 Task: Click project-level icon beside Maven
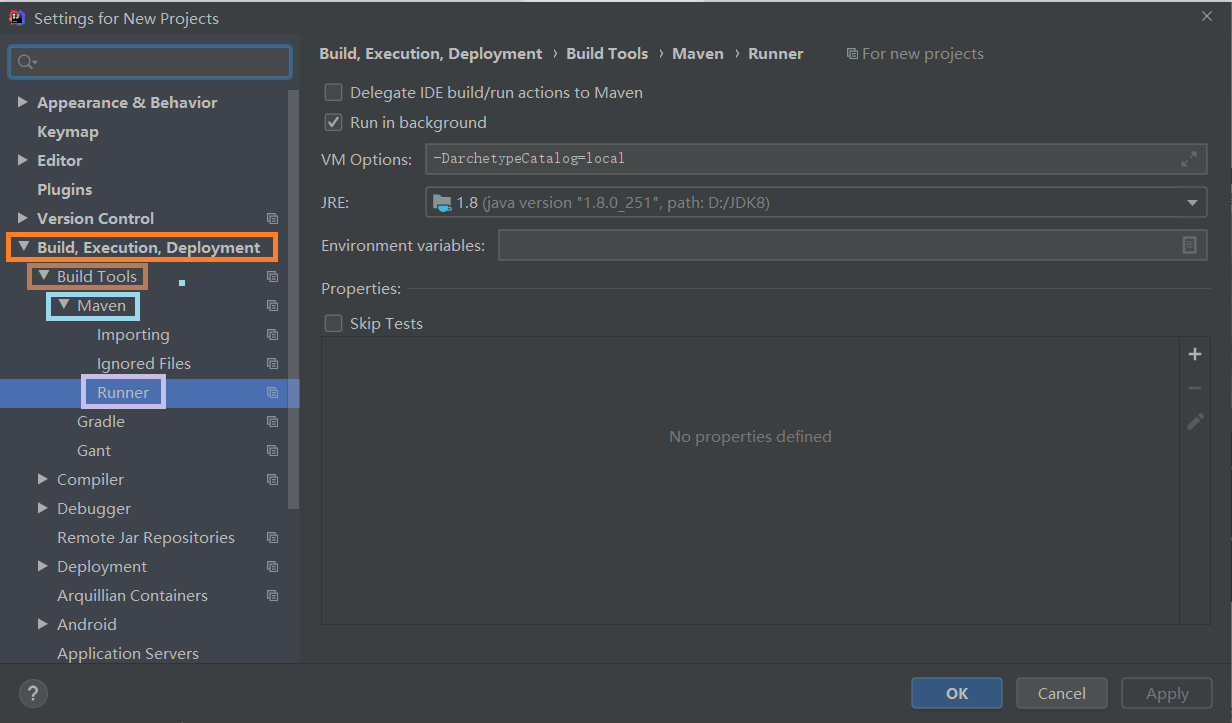tap(272, 305)
